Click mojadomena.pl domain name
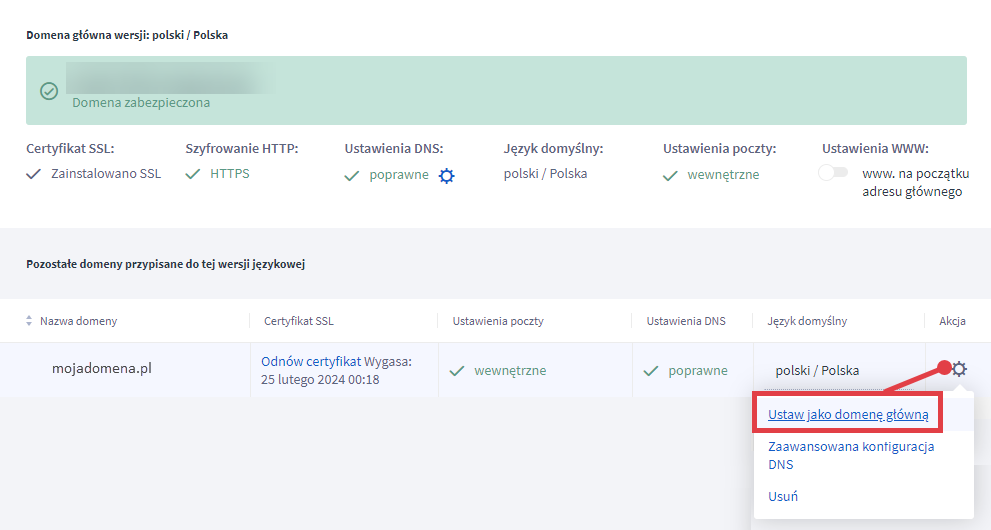The width and height of the screenshot is (991, 530). [x=102, y=368]
